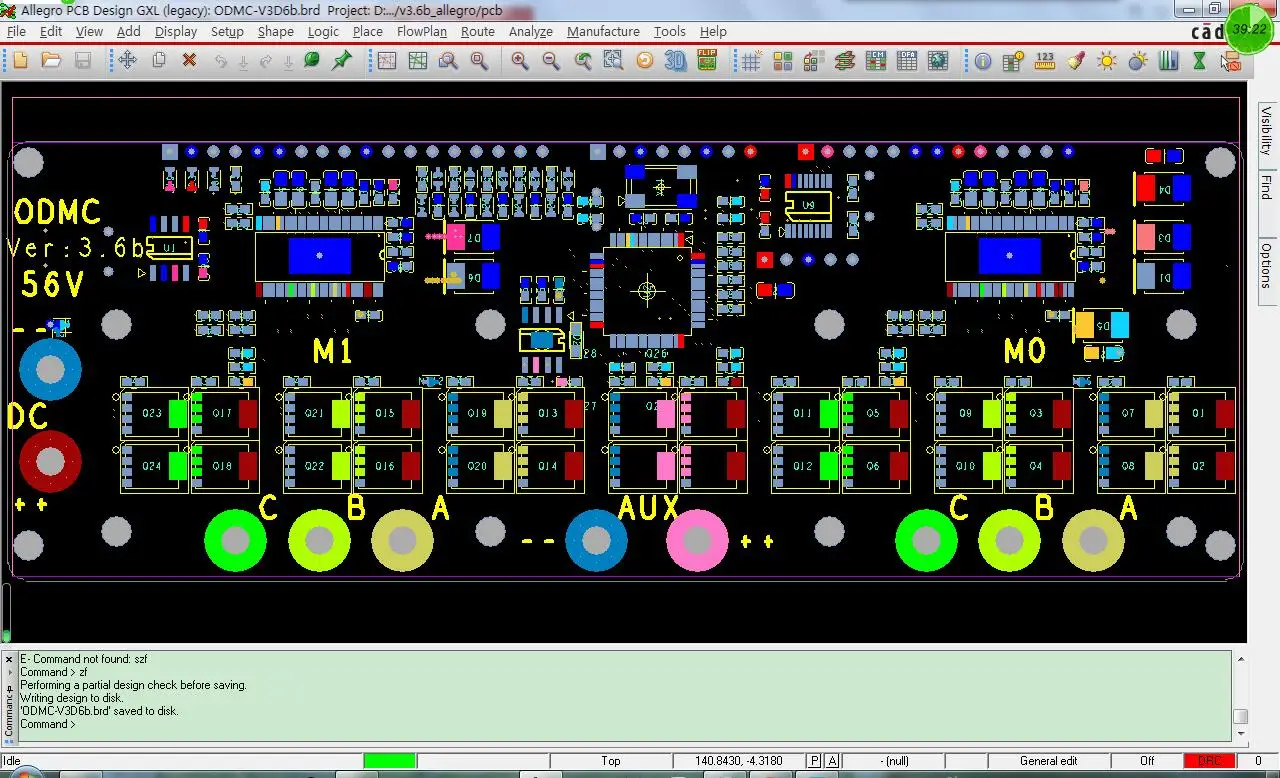Click the green pushpin fix icon
Screen dimensions: 1280x778
(x=342, y=61)
